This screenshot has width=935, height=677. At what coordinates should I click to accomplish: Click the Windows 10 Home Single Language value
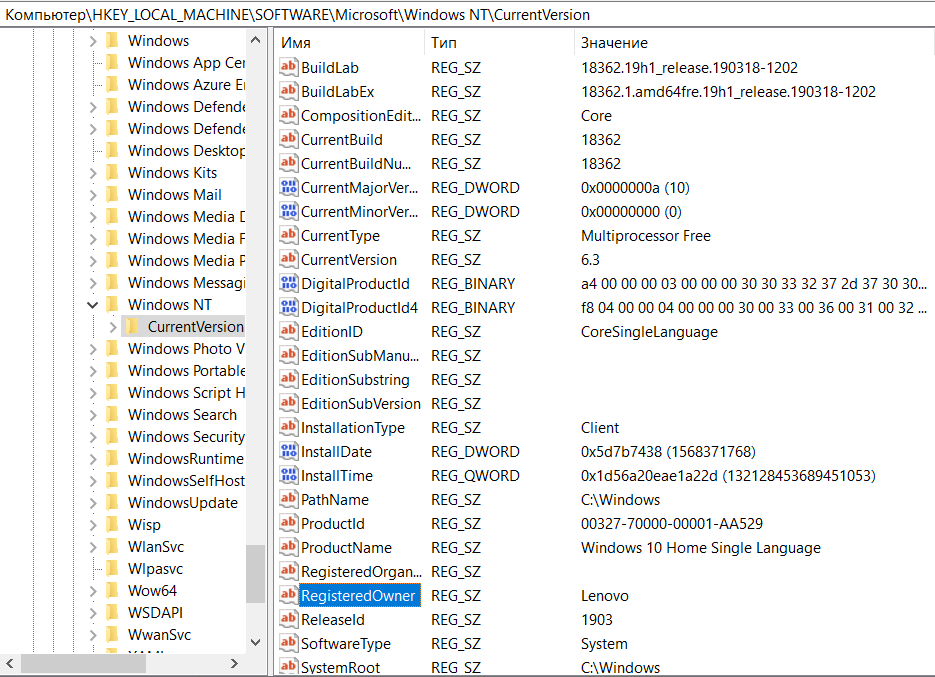[x=701, y=548]
